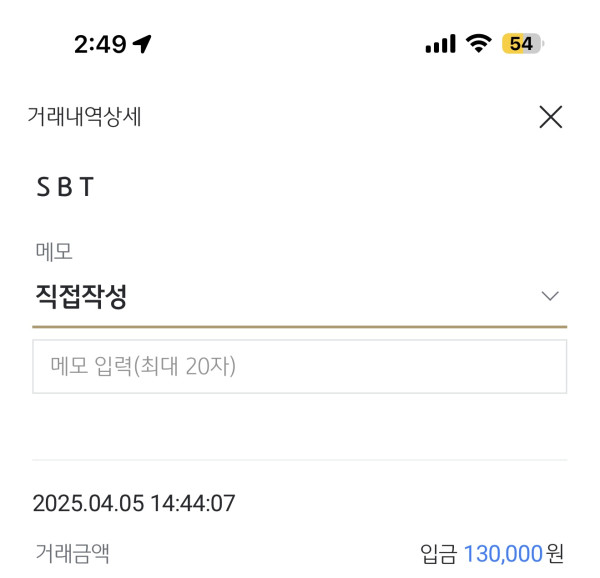
Task: Tap the 원 currency unit
Action: tap(556, 552)
